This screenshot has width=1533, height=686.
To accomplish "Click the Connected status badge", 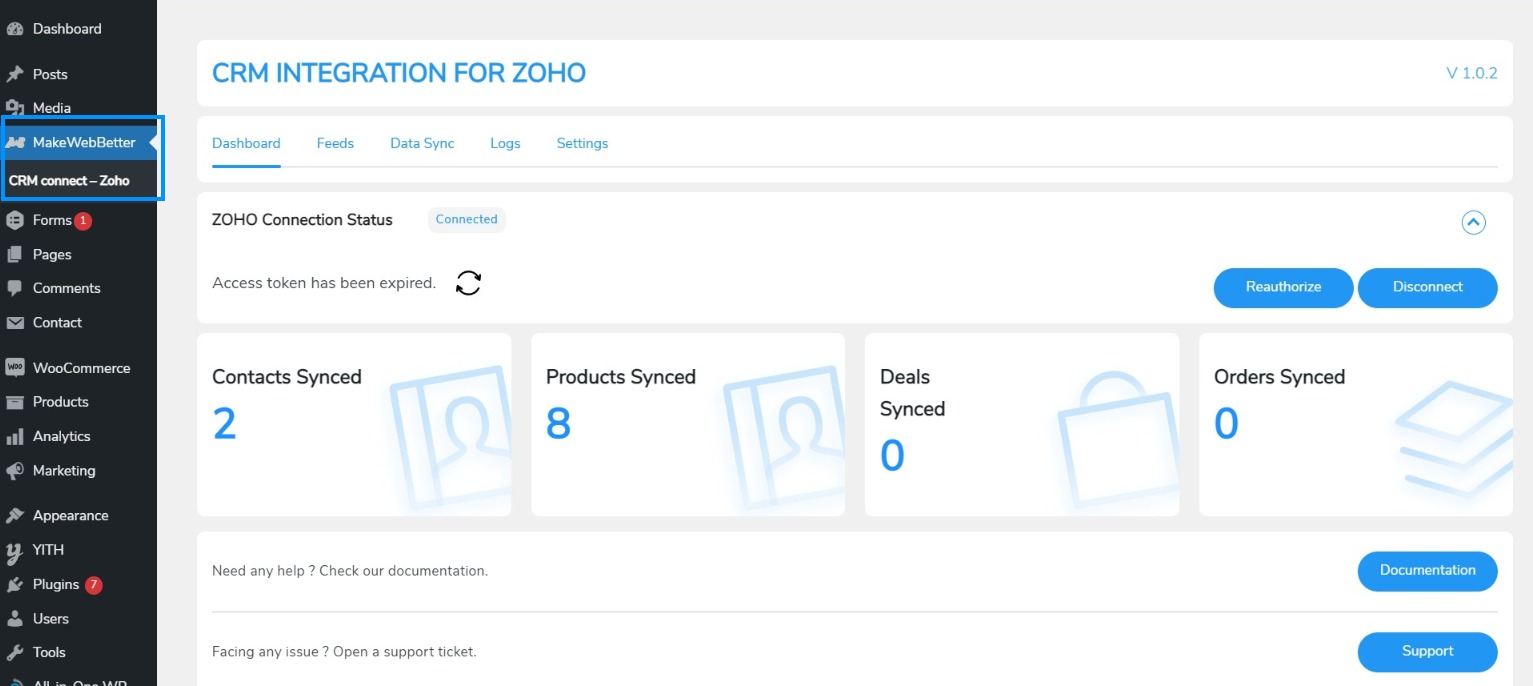I will (x=467, y=220).
